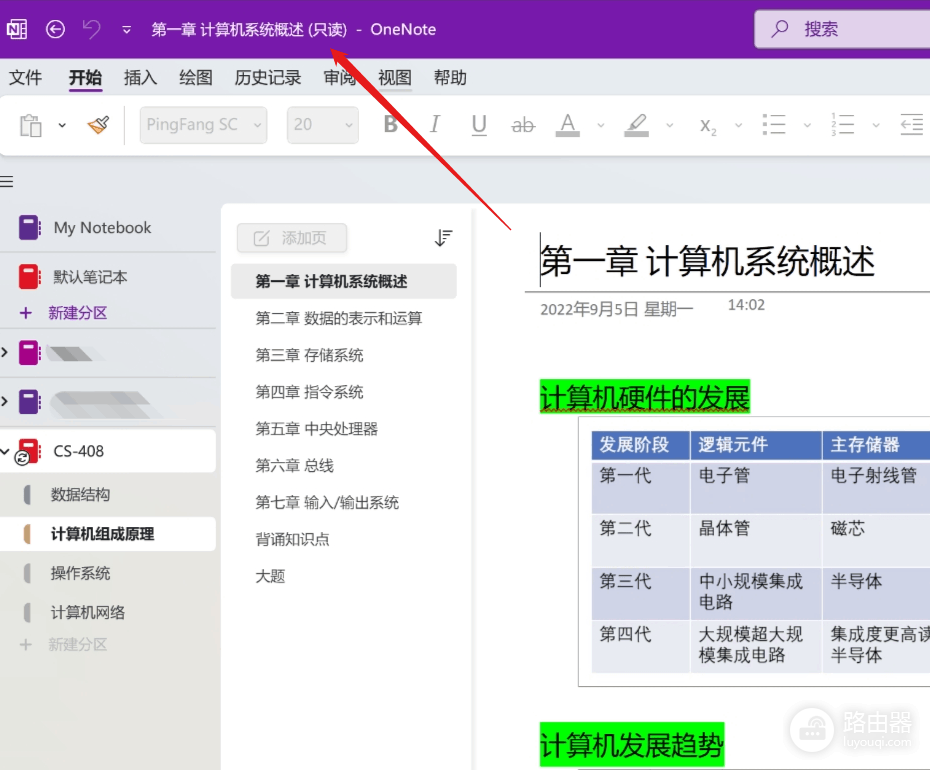Image resolution: width=930 pixels, height=770 pixels.
Task: Switch to the 开始 ribbon tab
Action: [85, 78]
